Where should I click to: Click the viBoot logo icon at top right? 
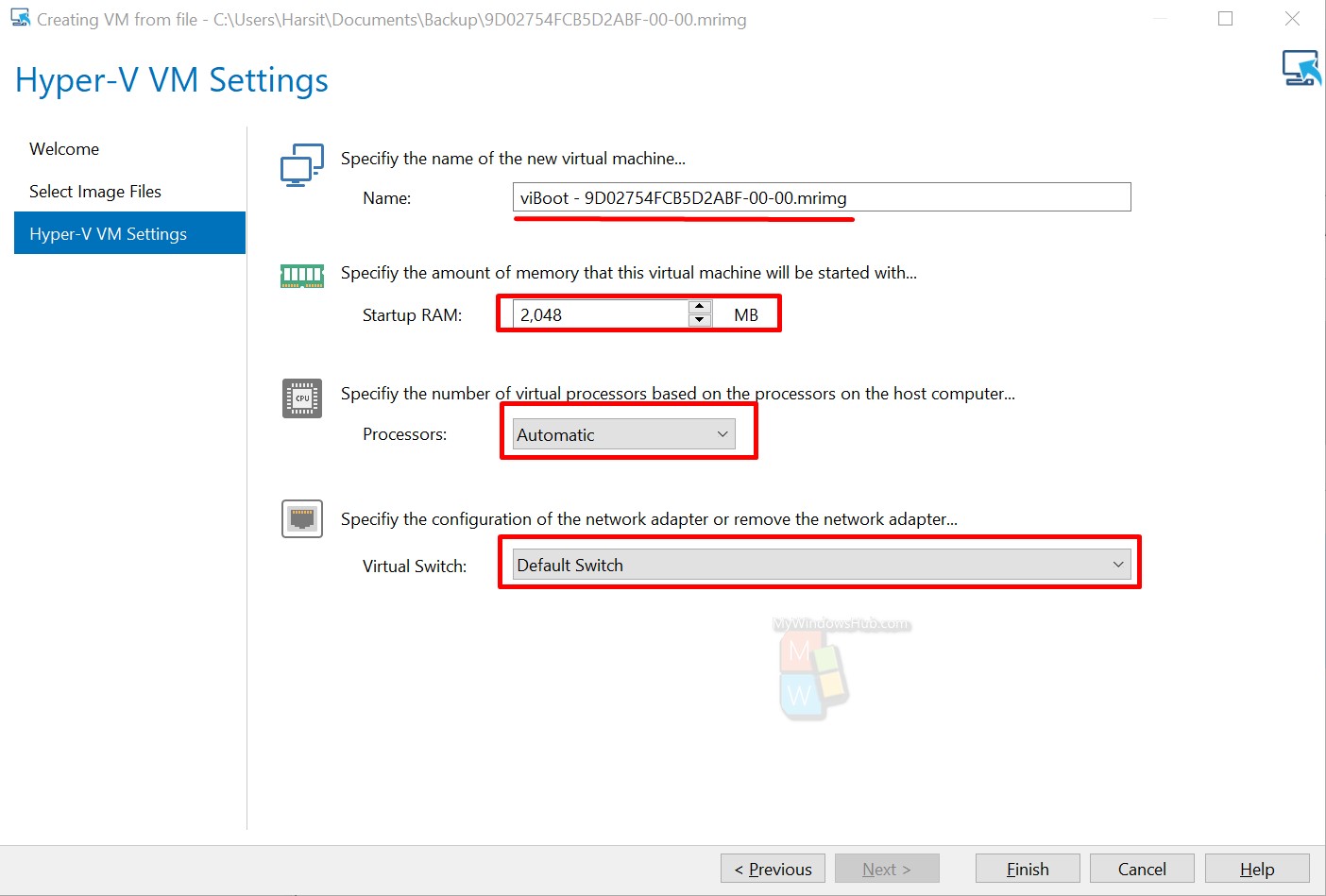coord(1301,68)
